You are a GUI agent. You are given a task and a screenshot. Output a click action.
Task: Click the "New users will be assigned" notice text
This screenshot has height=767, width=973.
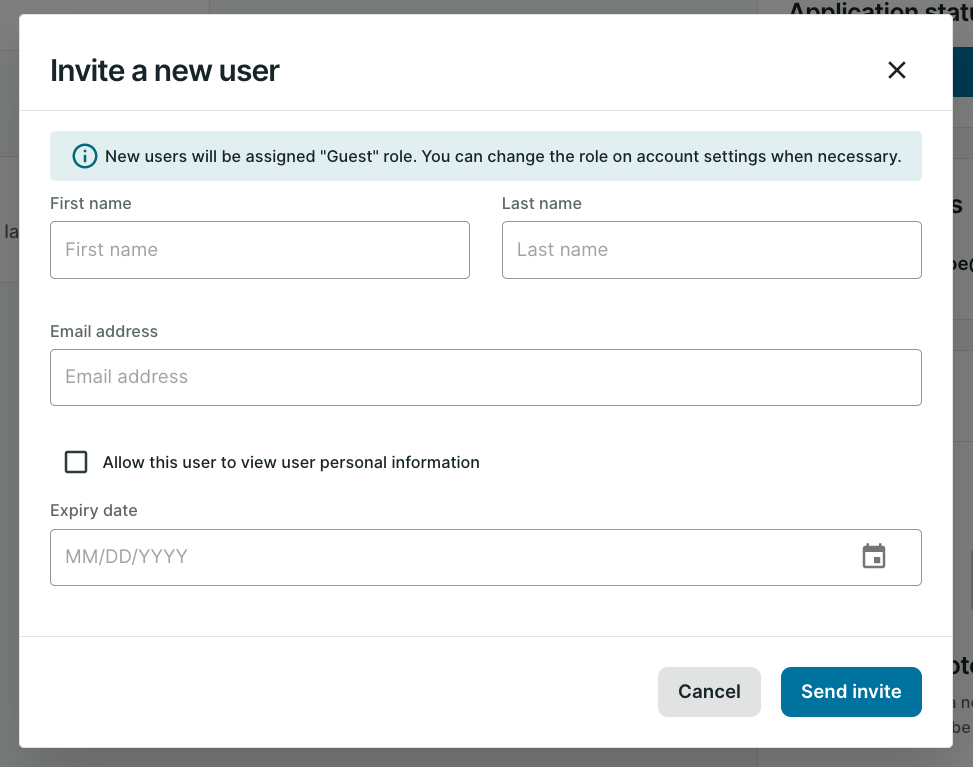tap(503, 156)
